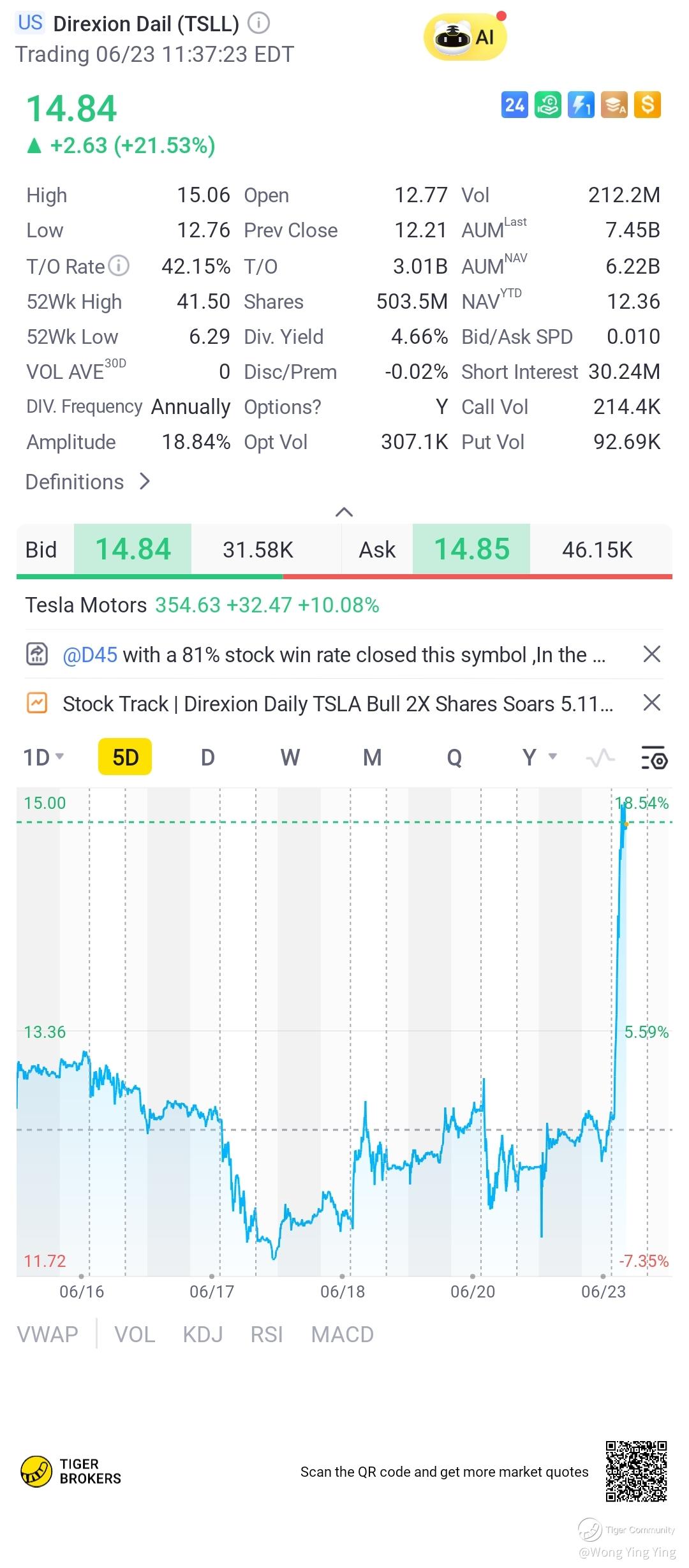
Task: Tap the T/O Rate info icon
Action: pyautogui.click(x=119, y=265)
